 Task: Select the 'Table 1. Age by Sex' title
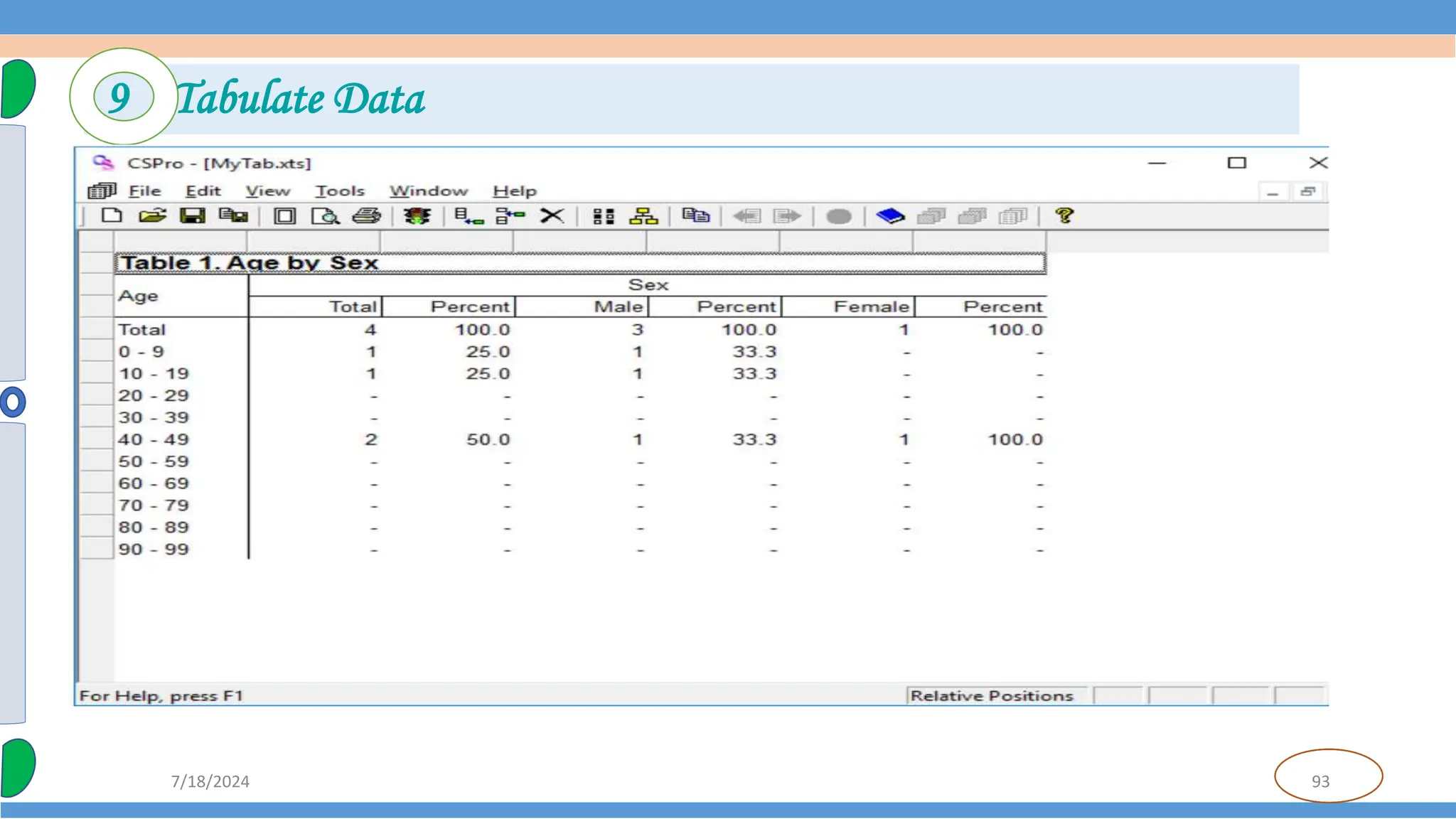point(580,263)
